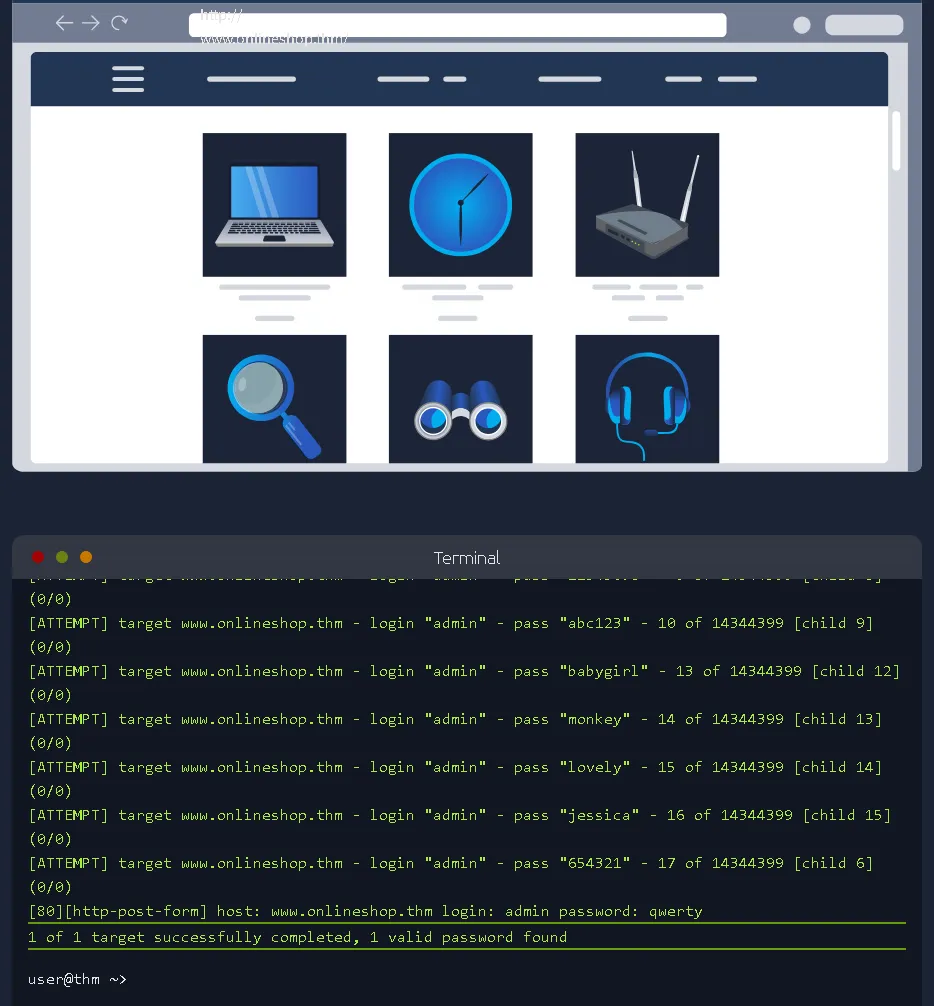The height and width of the screenshot is (1006, 934).
Task: Select the binoculars product image
Action: 460,399
